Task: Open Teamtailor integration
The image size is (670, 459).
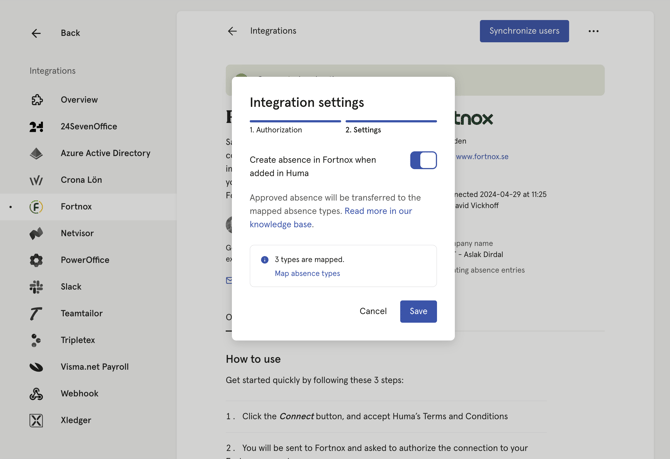Action: point(88,313)
